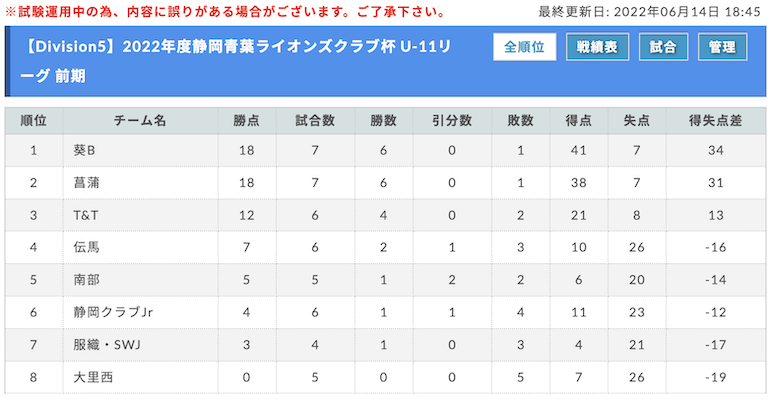The height and width of the screenshot is (402, 770).
Task: Select team 静岡クラブJr row
Action: (x=385, y=312)
